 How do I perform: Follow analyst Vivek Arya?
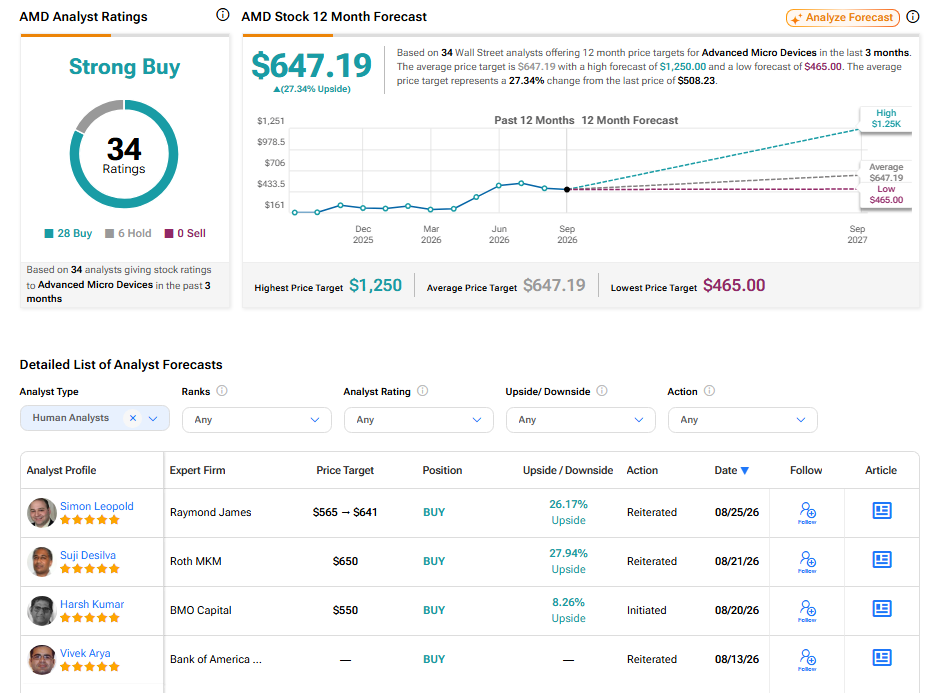807,660
